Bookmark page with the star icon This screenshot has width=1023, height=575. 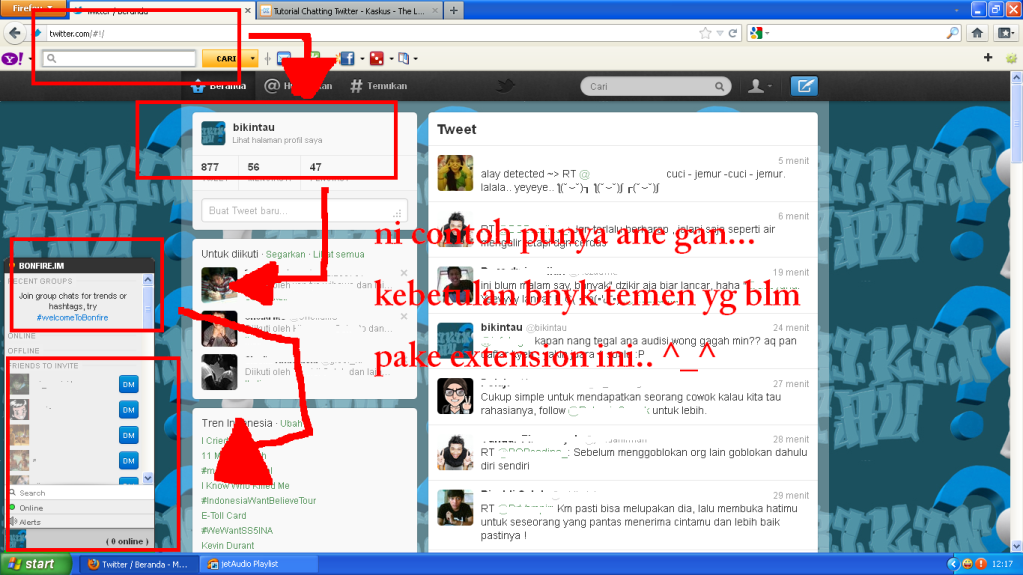(705, 33)
